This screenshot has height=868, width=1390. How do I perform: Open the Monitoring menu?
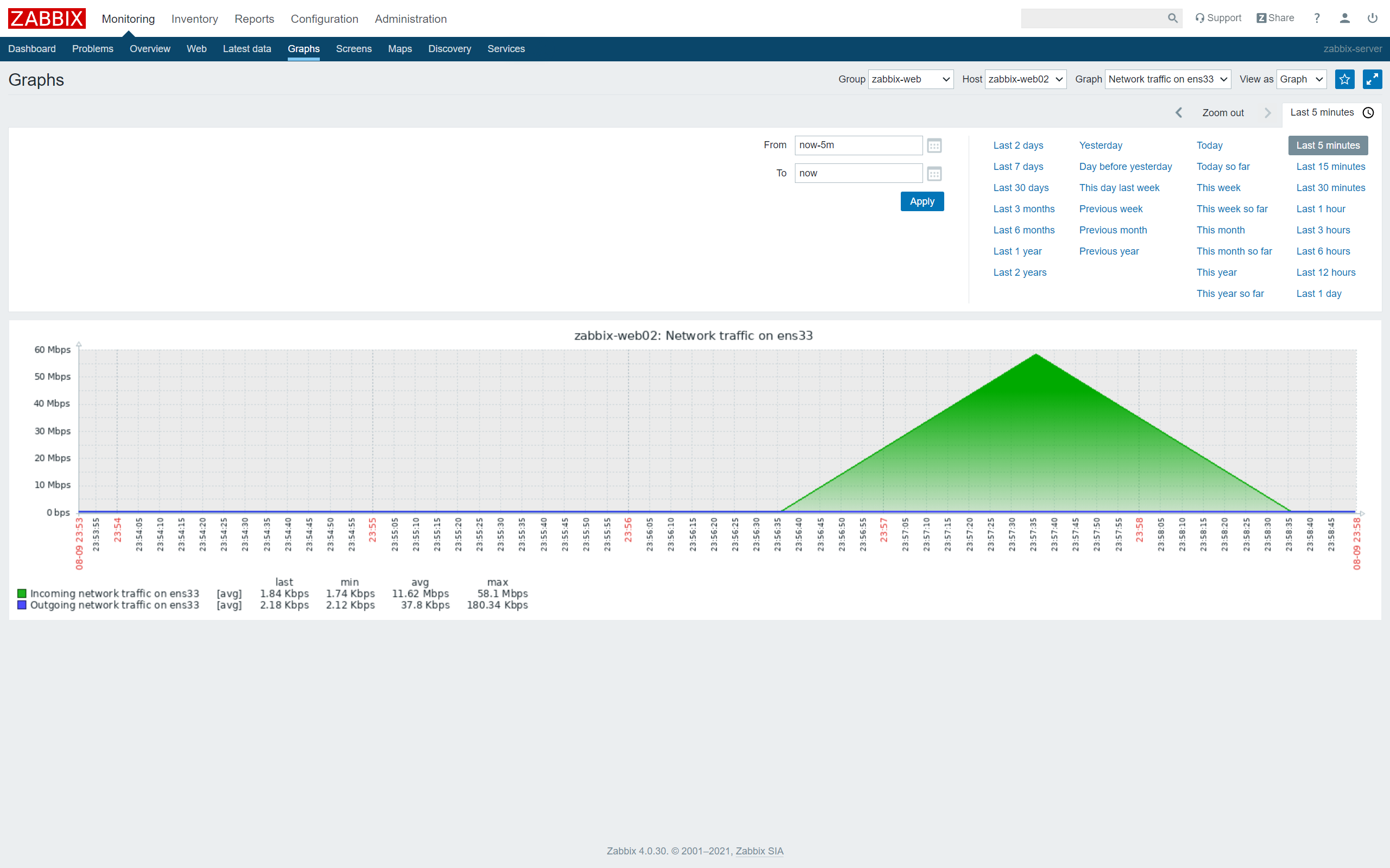(128, 19)
